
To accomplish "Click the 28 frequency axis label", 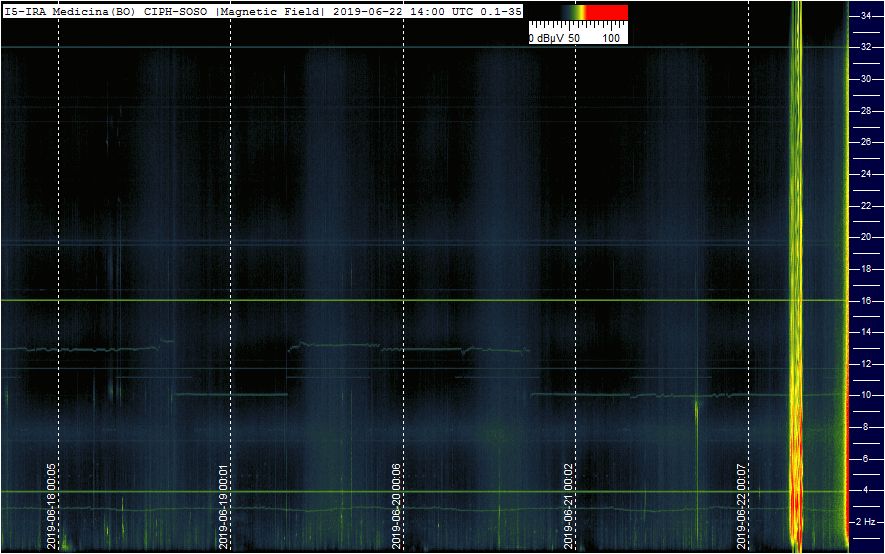I will pyautogui.click(x=866, y=111).
